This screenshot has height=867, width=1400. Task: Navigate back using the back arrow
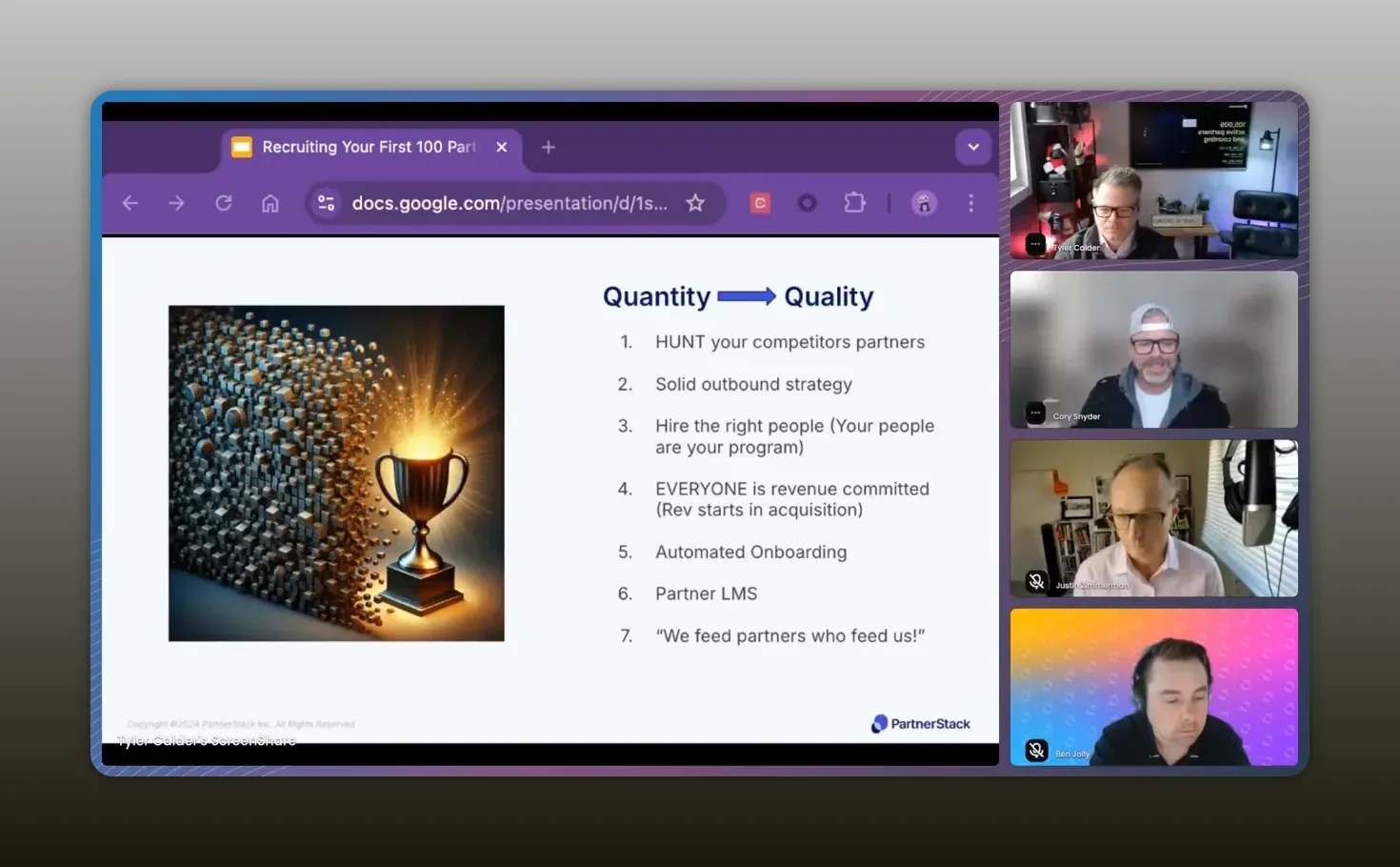130,202
